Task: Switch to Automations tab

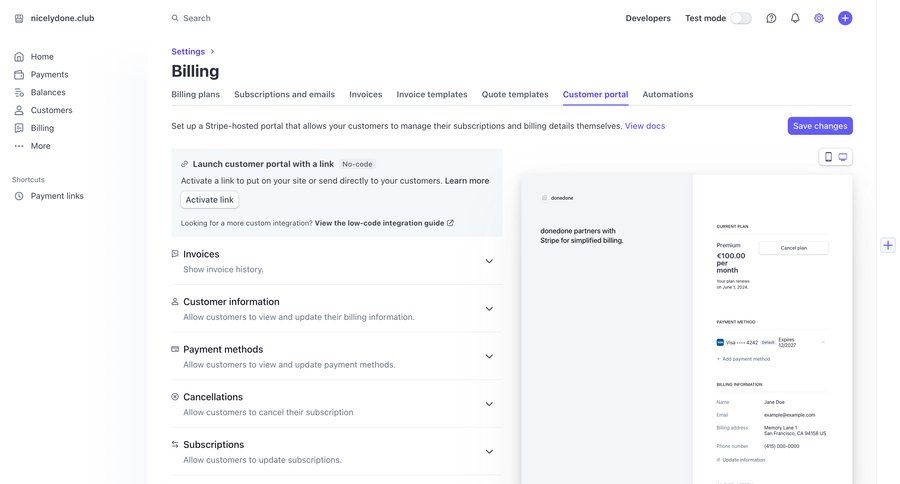Action: click(668, 94)
